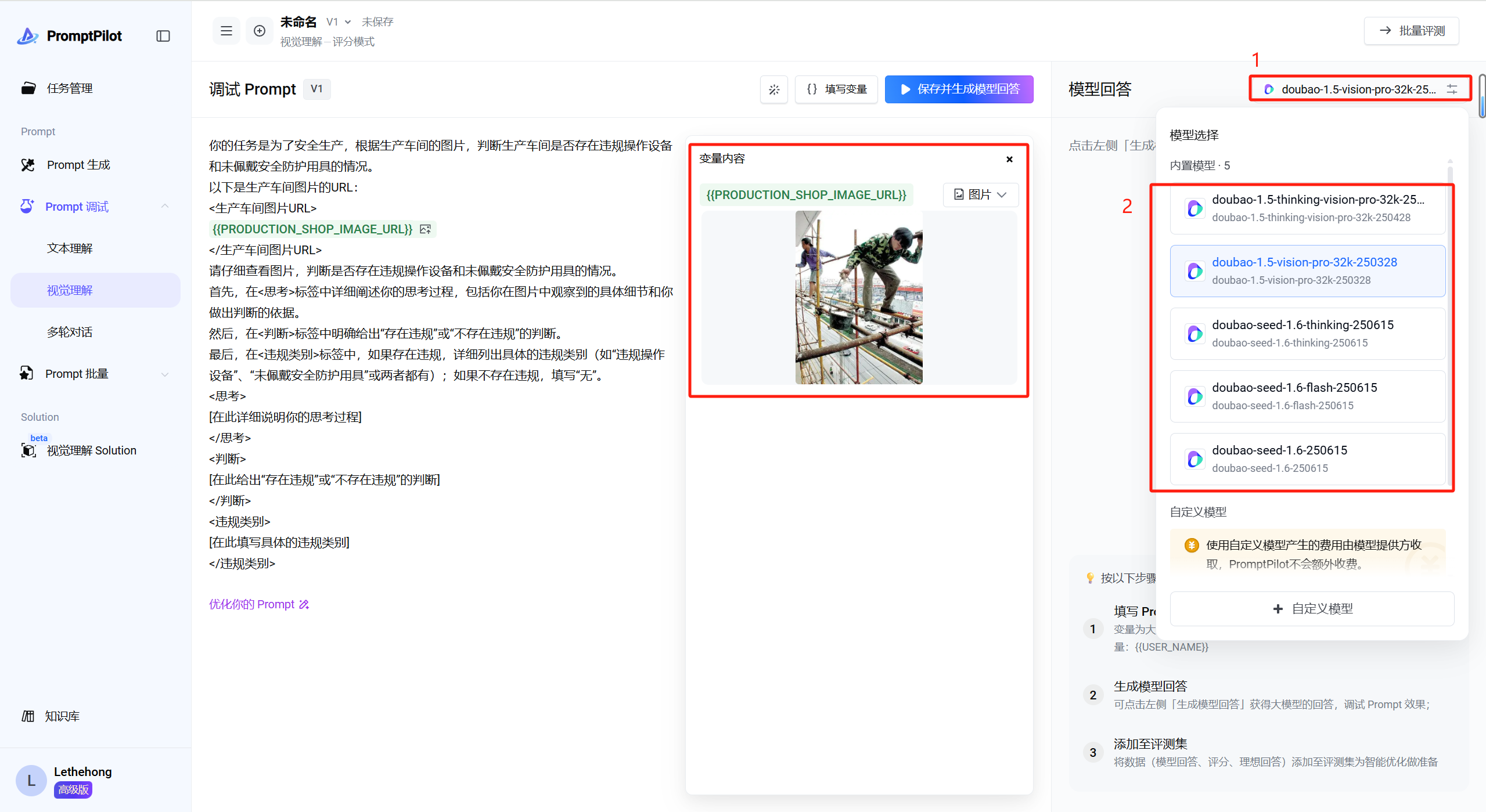Open the 图片 variable type dropdown
This screenshot has width=1486, height=812.
[x=980, y=195]
